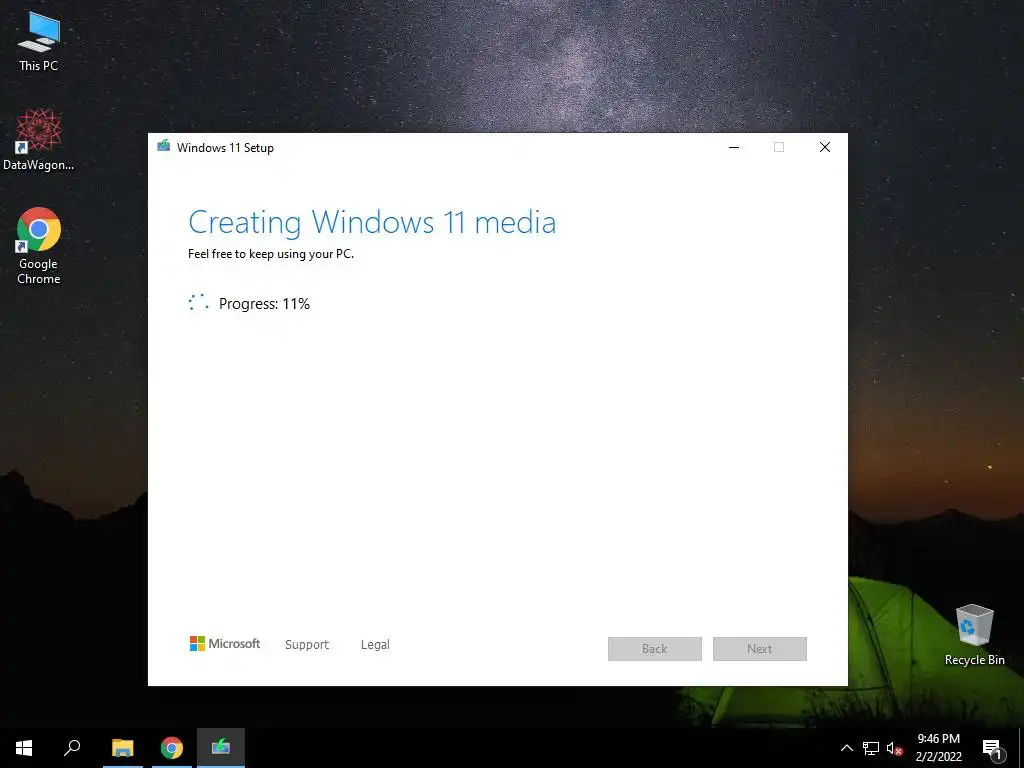Click the disabled maximize button
The height and width of the screenshot is (768, 1024).
click(x=779, y=148)
